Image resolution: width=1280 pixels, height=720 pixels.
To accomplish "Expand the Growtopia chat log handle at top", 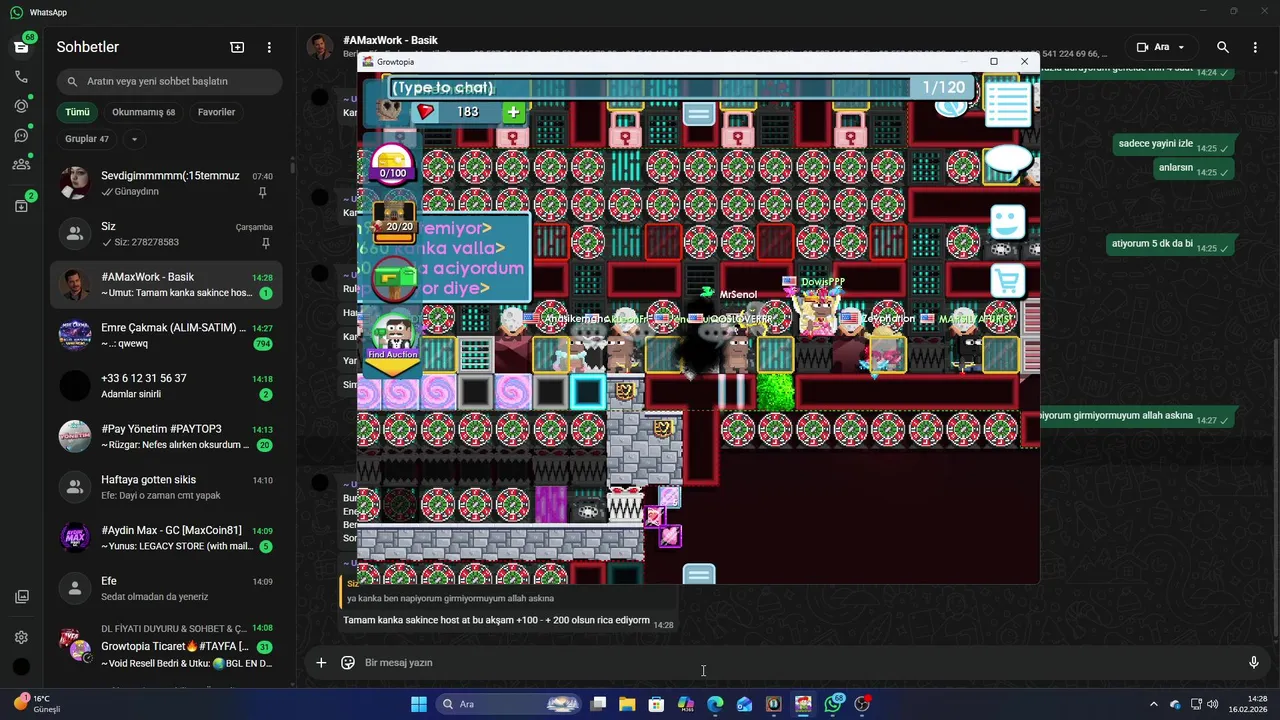I will (x=699, y=114).
